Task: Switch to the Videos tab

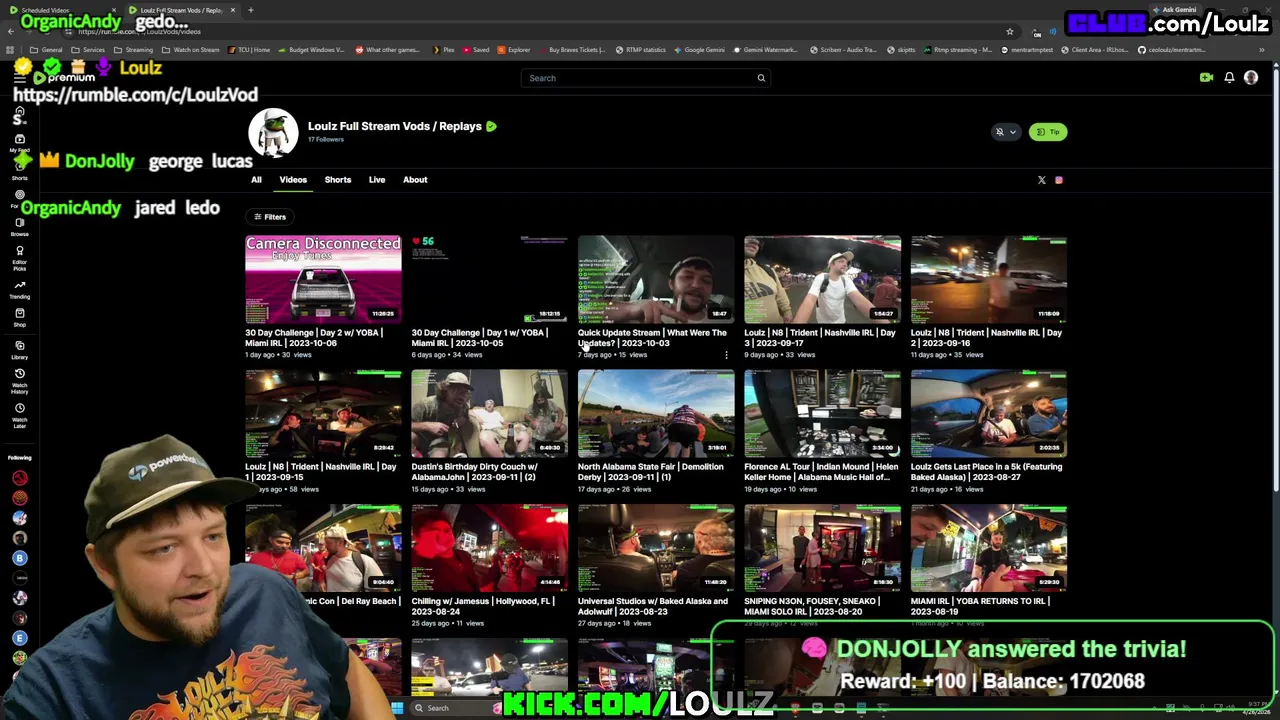Action: [293, 180]
